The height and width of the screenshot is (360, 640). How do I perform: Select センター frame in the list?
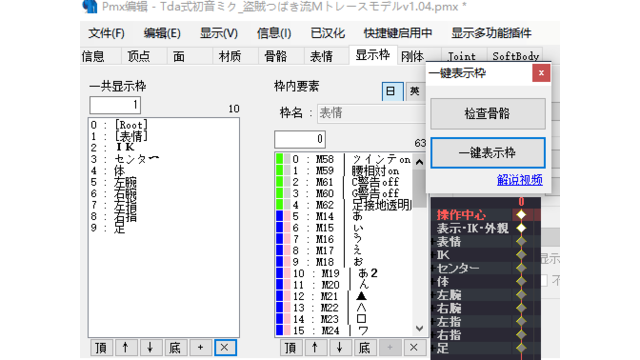[163, 159]
